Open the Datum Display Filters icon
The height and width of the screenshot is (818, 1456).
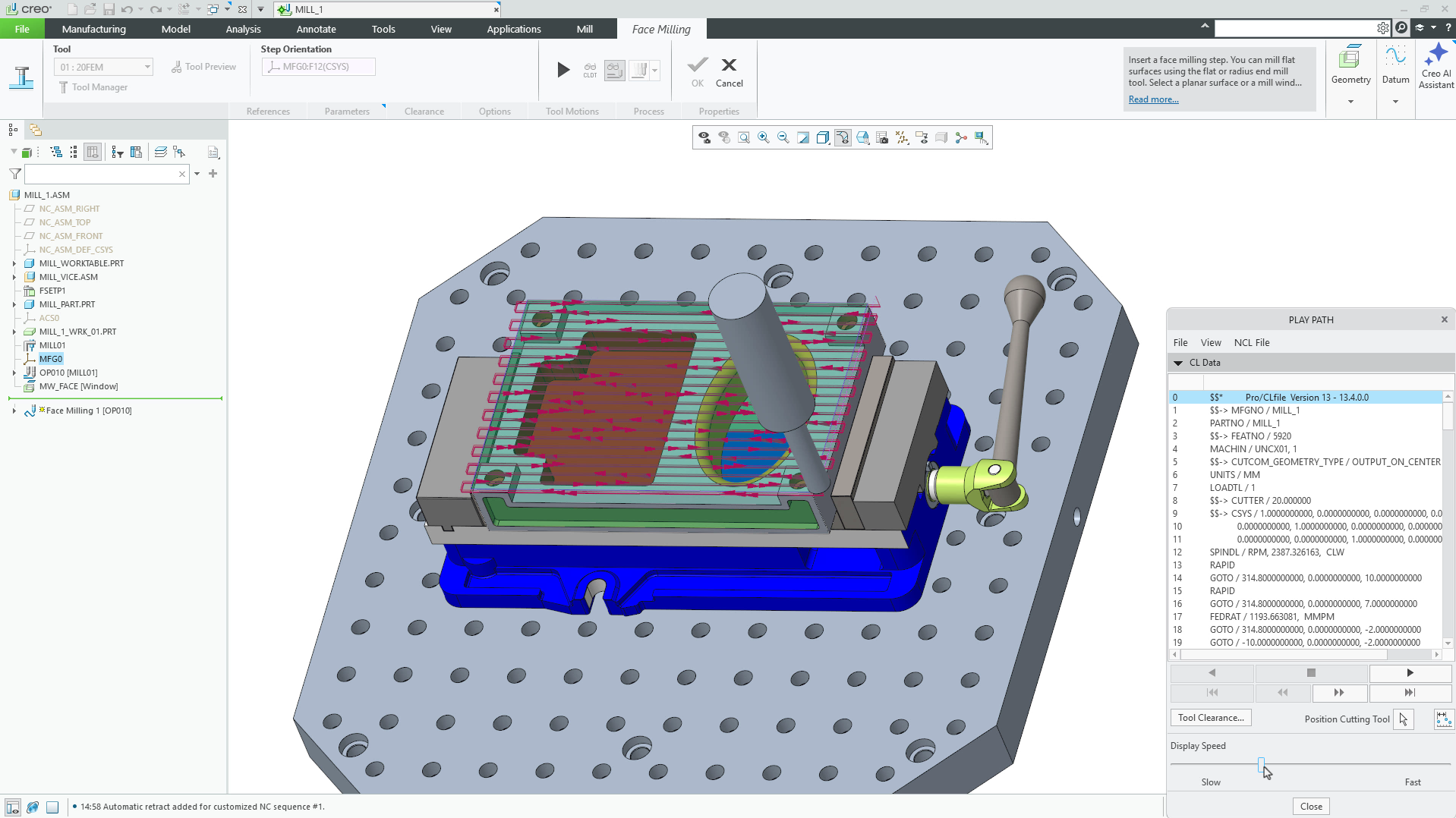(902, 137)
